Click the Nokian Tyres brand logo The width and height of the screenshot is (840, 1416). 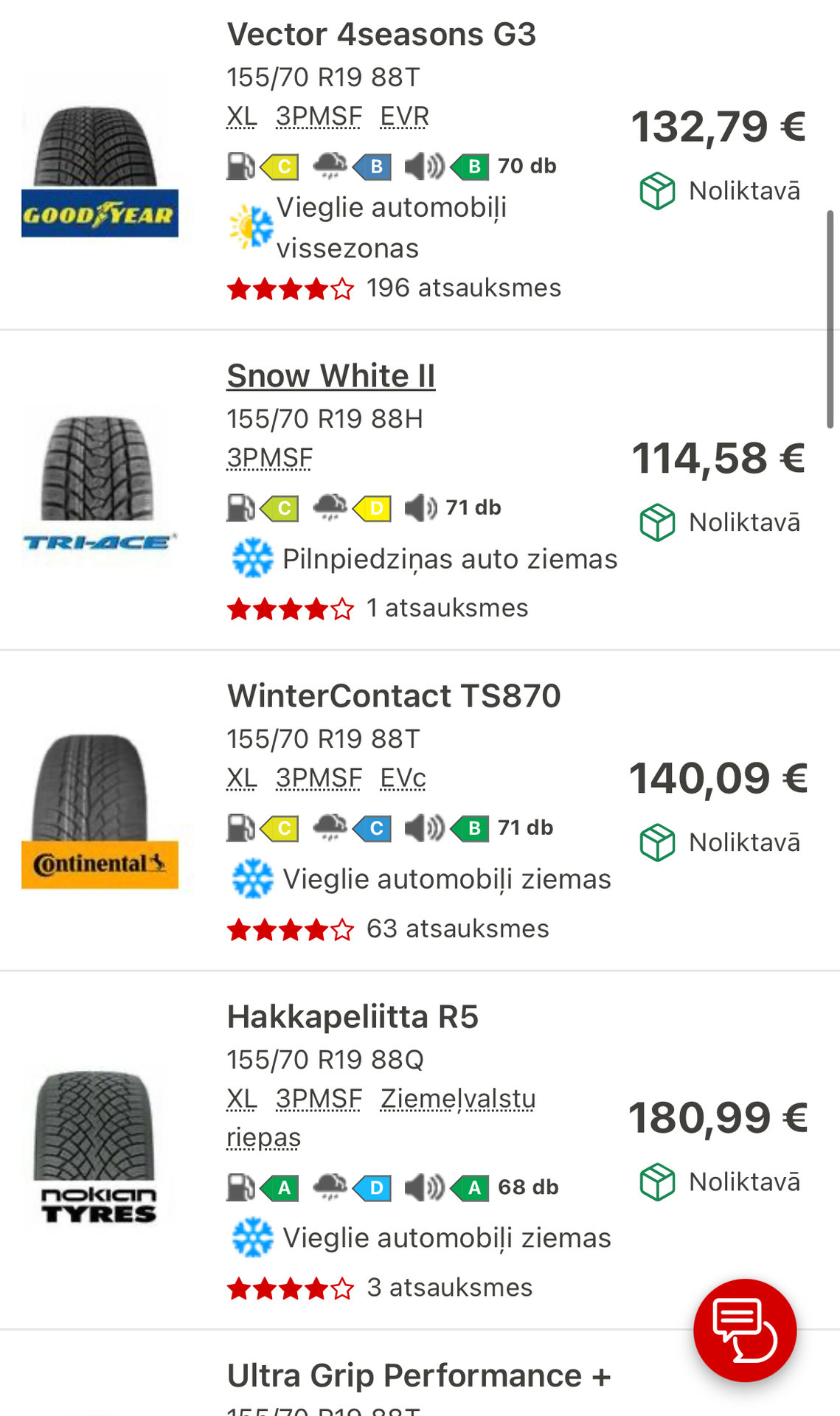point(99,1204)
